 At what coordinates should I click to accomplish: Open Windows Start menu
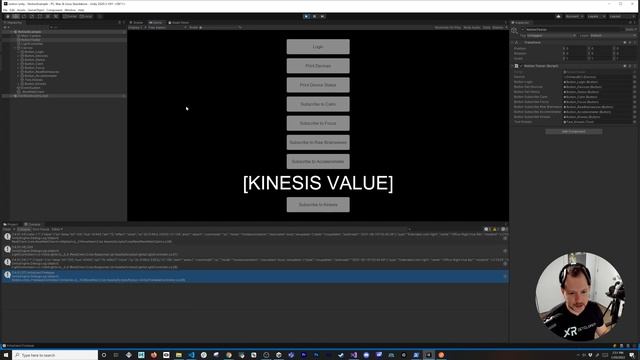pyautogui.click(x=6, y=355)
